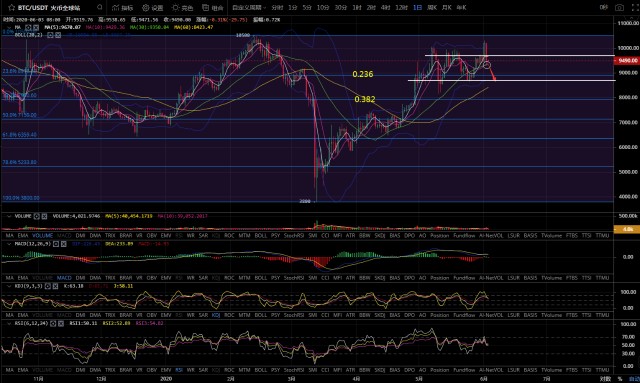
Task: Open the combination (组合) layout icon
Action: click(206, 7)
